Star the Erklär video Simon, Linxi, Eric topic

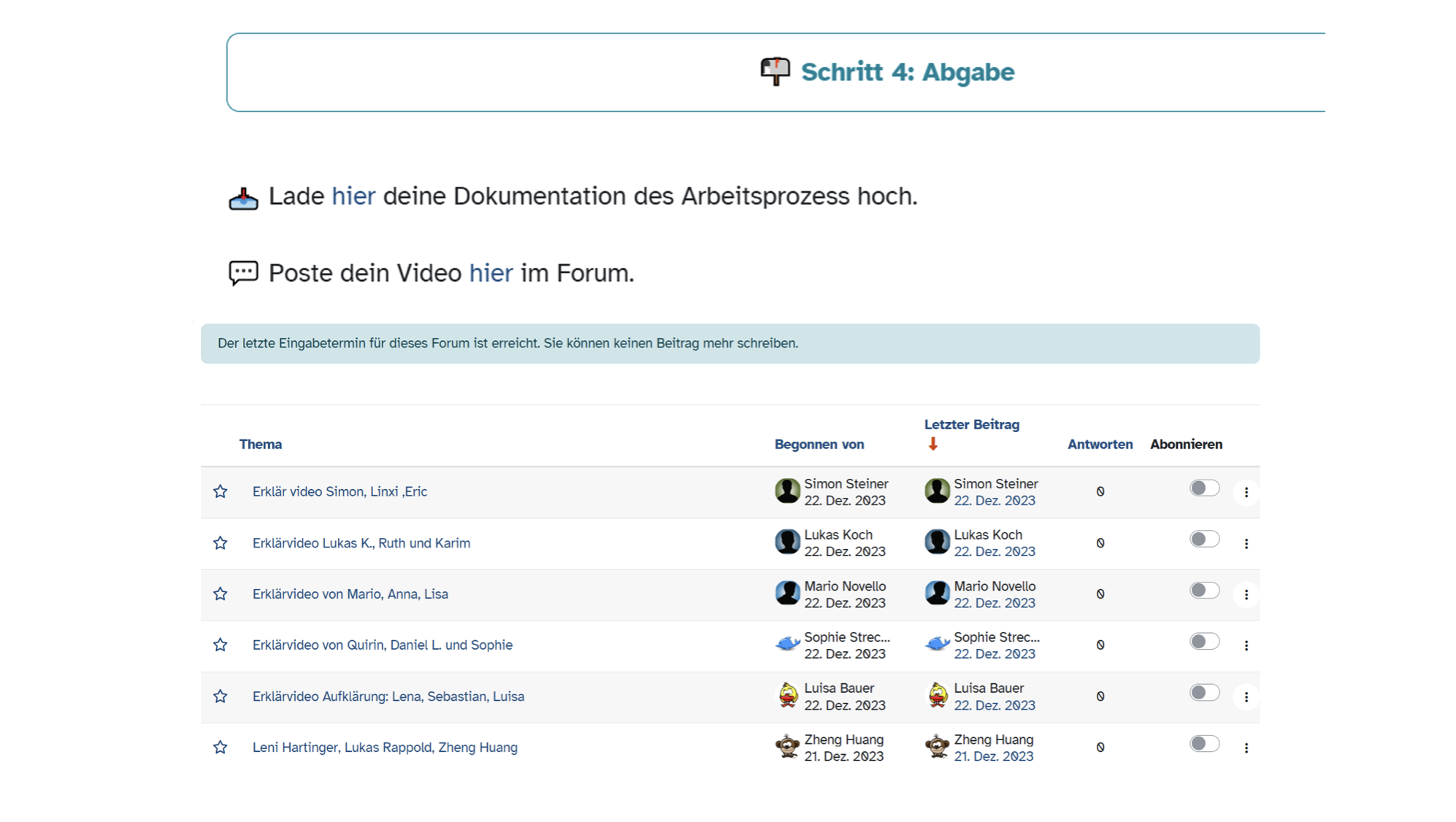(220, 491)
